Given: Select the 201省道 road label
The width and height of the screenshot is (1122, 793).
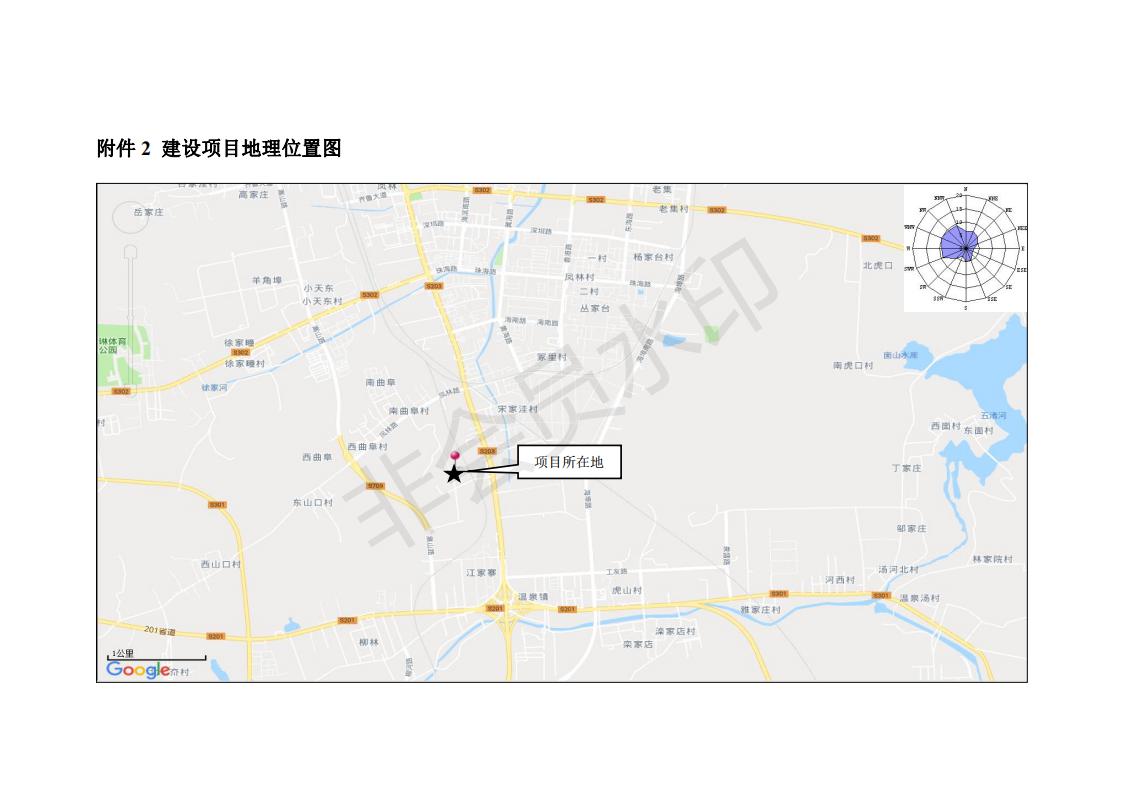Looking at the screenshot, I should (x=160, y=631).
